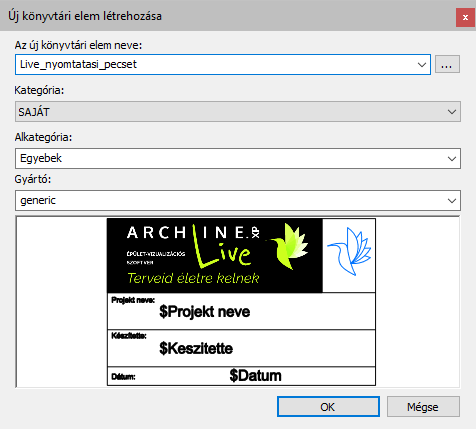Click the Terveid életre kelnek slogan
476x429 pixels.
pos(193,278)
